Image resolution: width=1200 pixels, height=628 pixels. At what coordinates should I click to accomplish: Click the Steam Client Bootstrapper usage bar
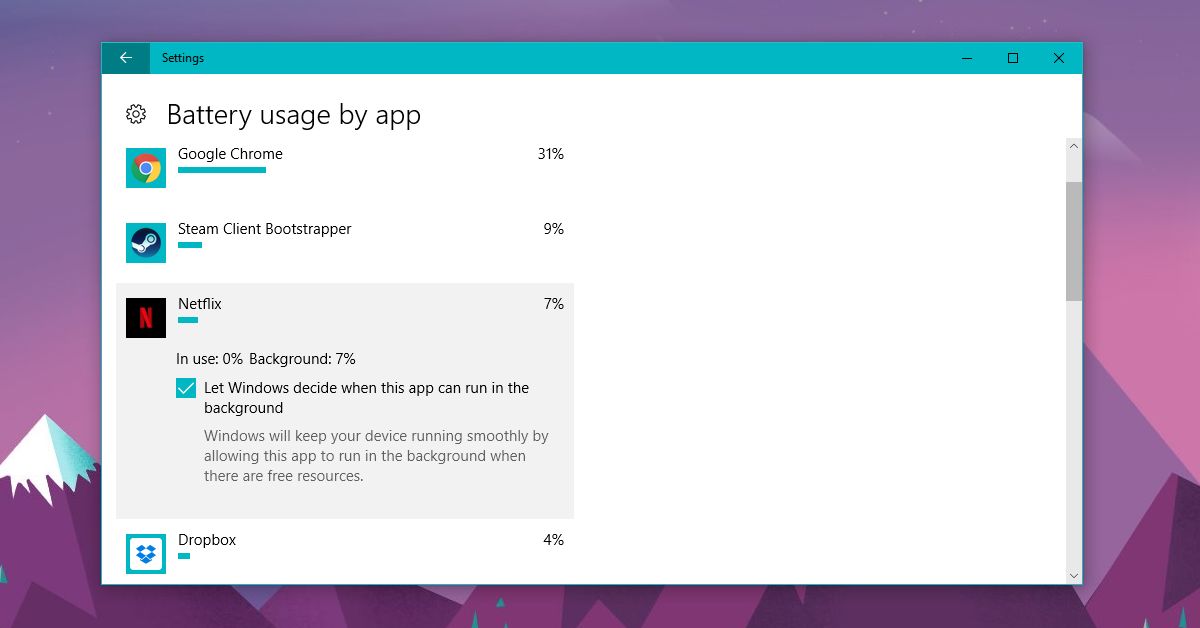190,245
